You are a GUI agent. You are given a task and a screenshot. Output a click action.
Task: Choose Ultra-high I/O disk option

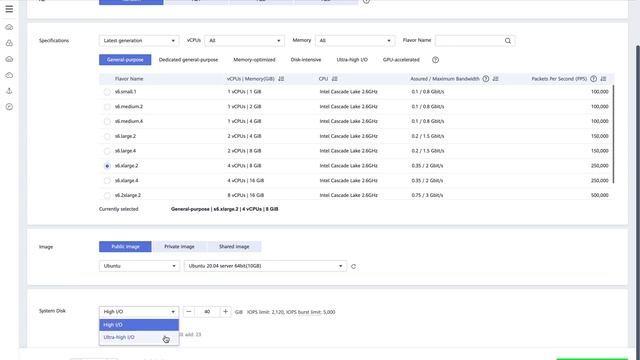(x=139, y=338)
